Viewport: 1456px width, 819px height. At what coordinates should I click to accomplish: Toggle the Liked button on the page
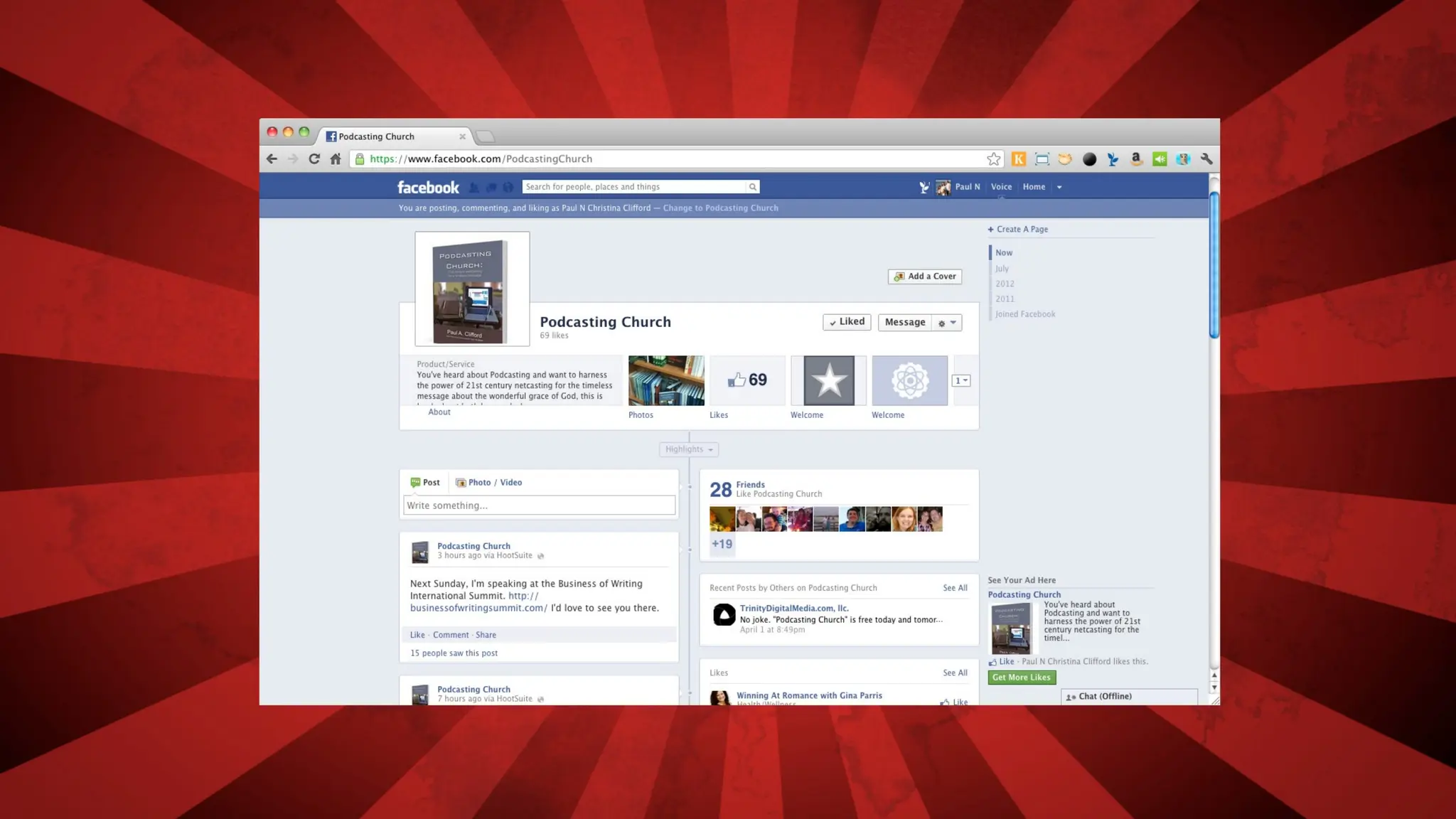click(x=846, y=322)
